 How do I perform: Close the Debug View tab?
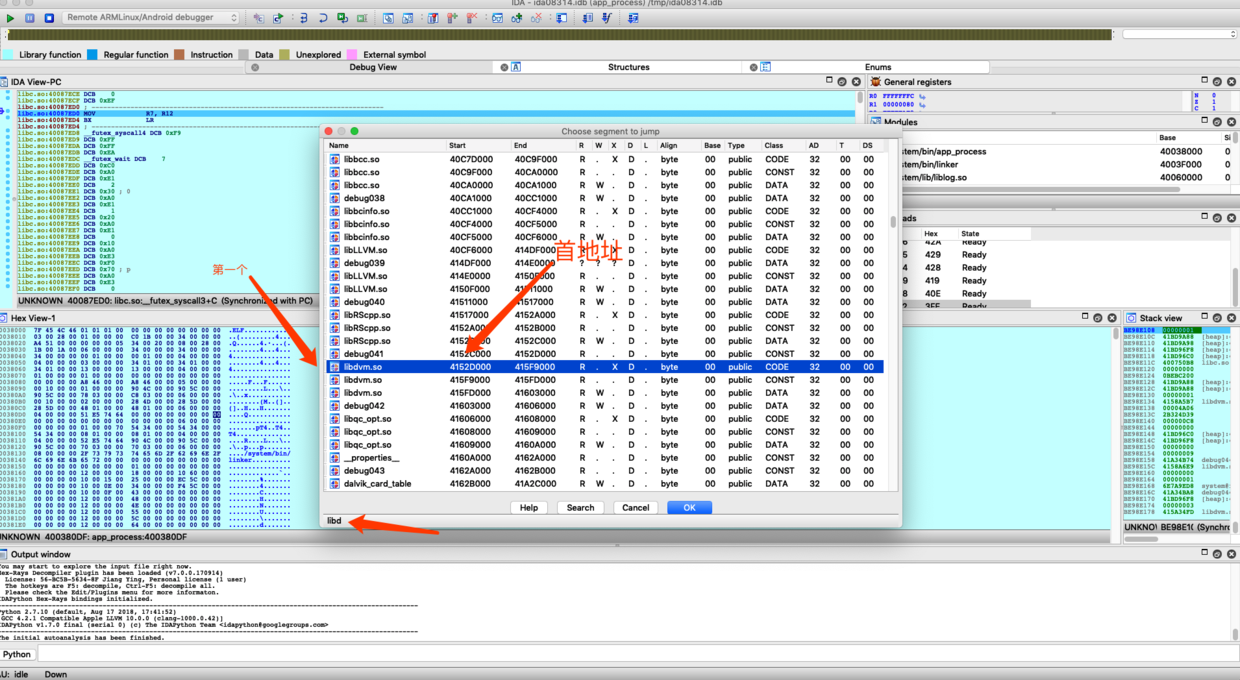tap(255, 67)
